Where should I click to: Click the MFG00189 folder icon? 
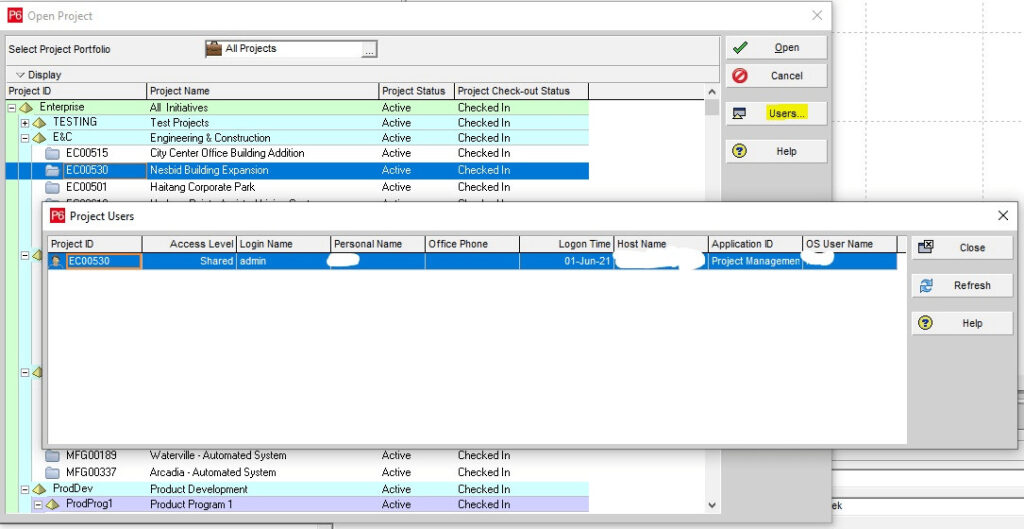point(52,456)
